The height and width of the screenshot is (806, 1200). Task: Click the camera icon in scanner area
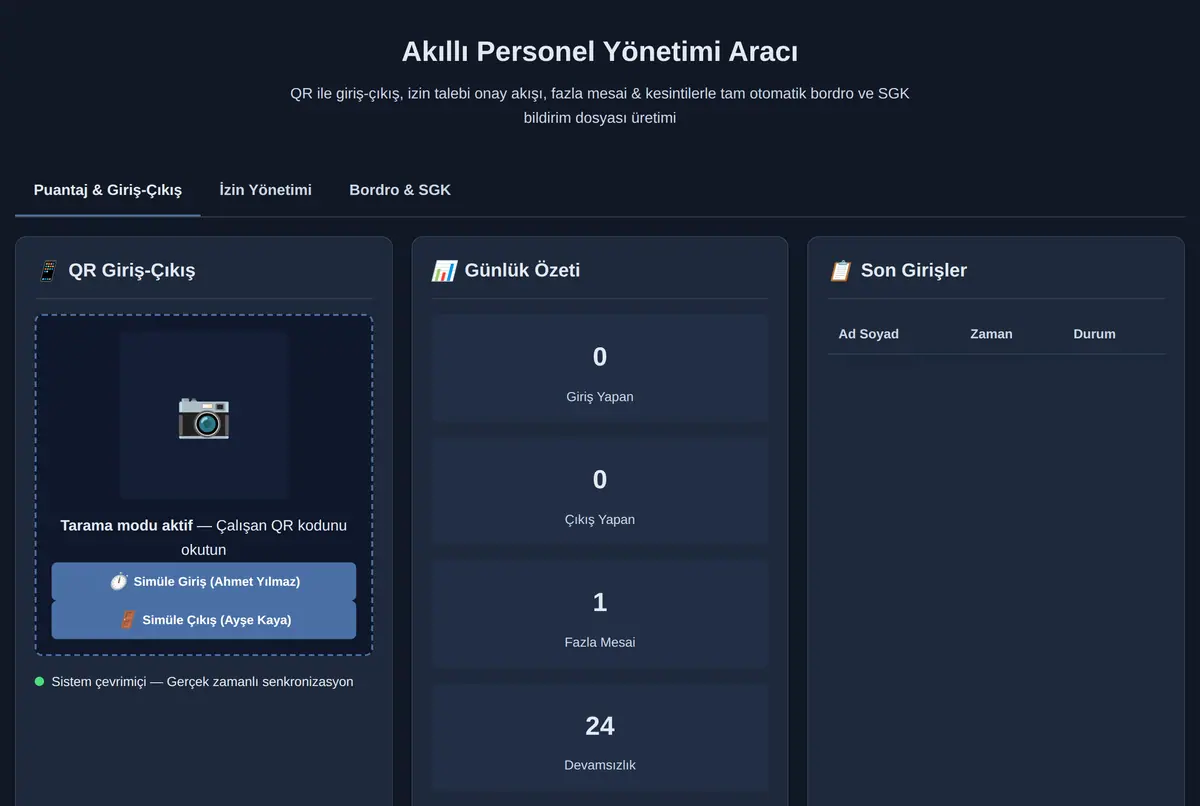click(x=204, y=416)
